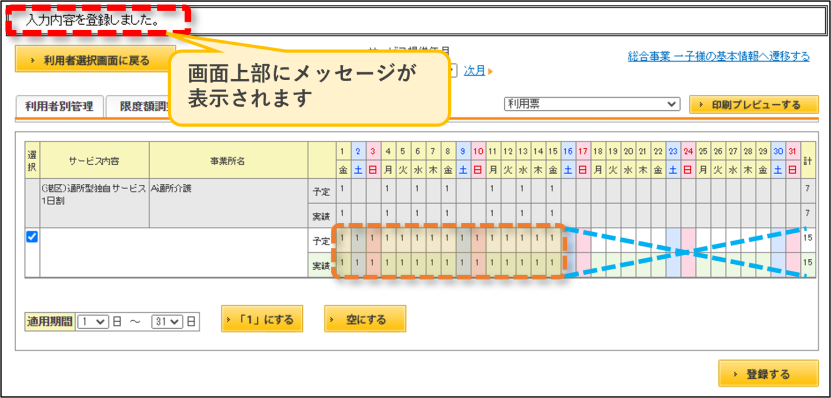Open the 適用期間 end day dropdown showing 31
831x398 pixels.
click(x=167, y=321)
